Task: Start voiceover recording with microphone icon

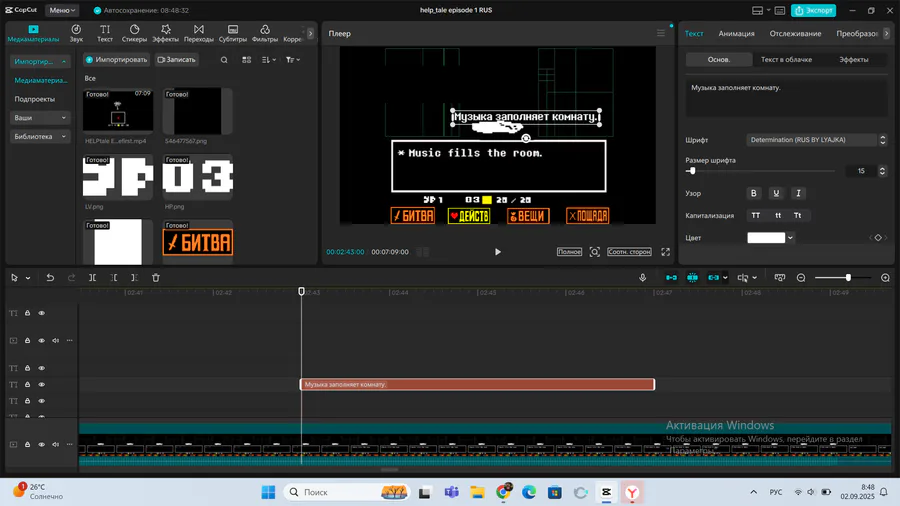Action: coord(642,278)
